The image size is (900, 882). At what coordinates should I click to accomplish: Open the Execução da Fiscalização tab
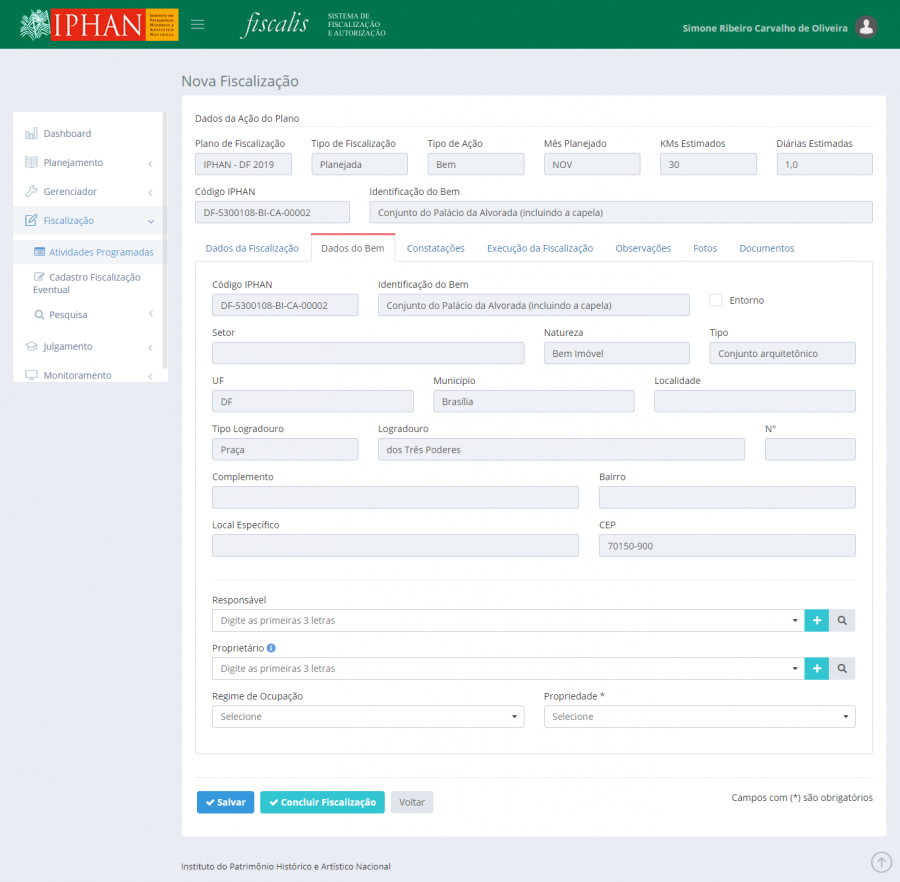coord(539,248)
